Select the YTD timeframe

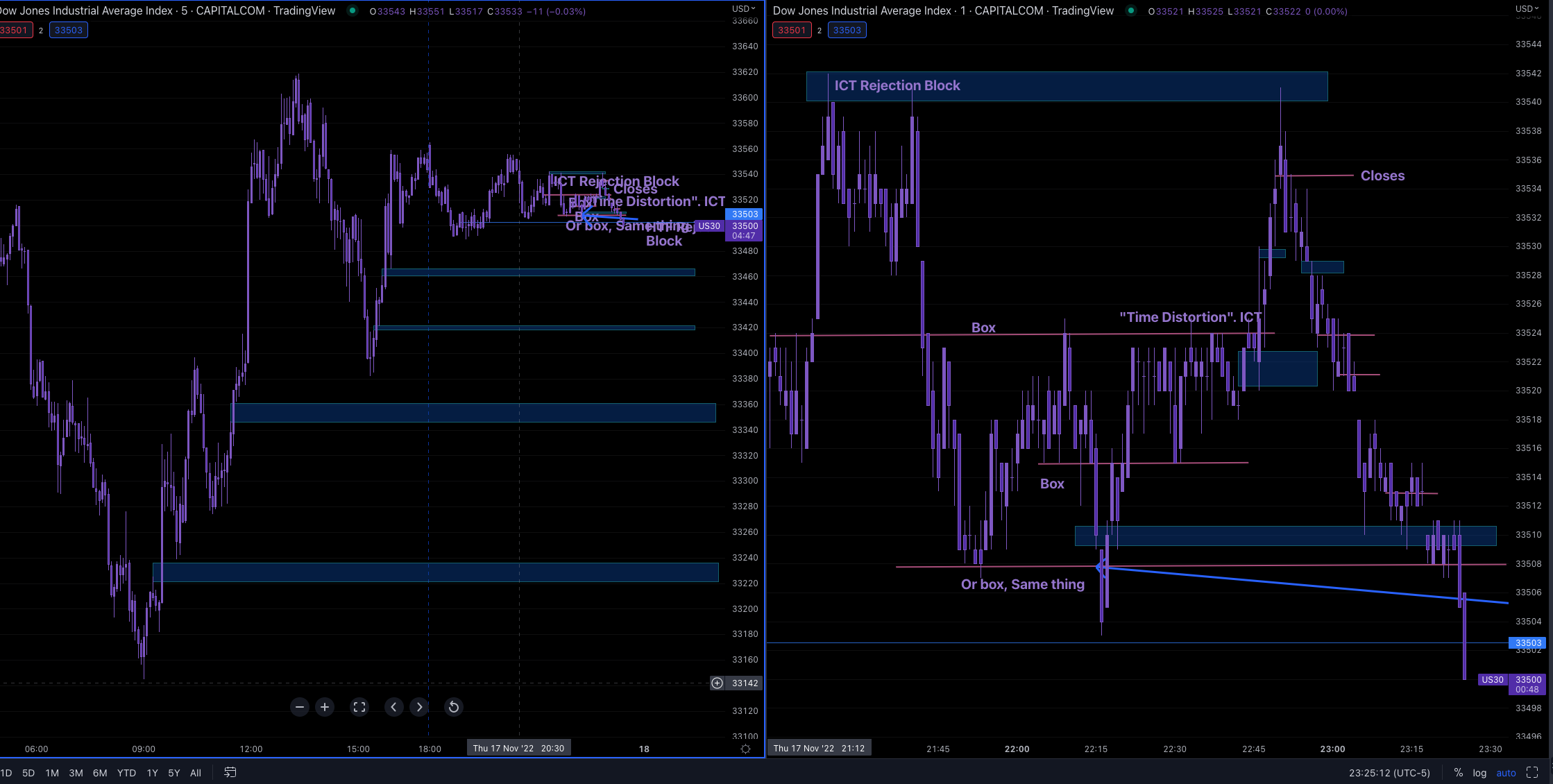pos(126,772)
